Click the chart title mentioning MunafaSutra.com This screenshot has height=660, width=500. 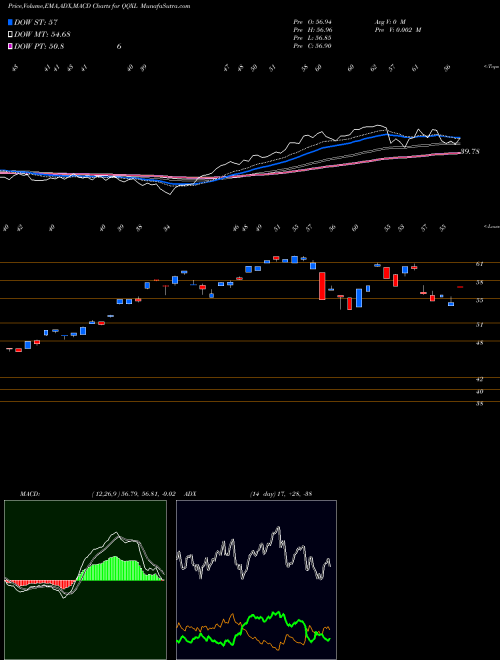coord(99,6)
